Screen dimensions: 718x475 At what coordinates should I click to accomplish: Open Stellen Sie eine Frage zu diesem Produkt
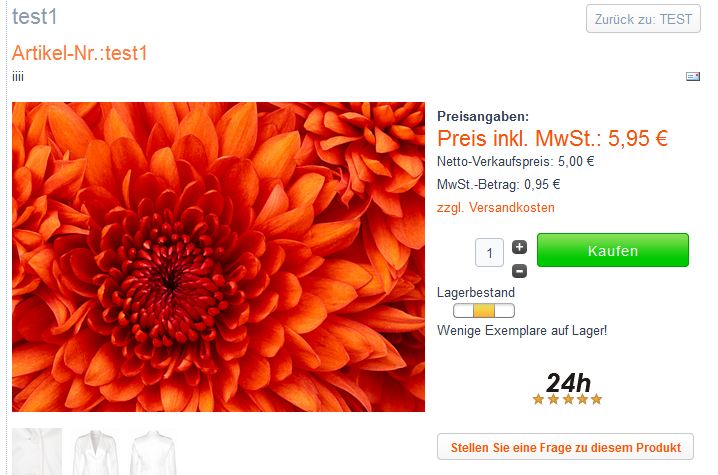(566, 447)
